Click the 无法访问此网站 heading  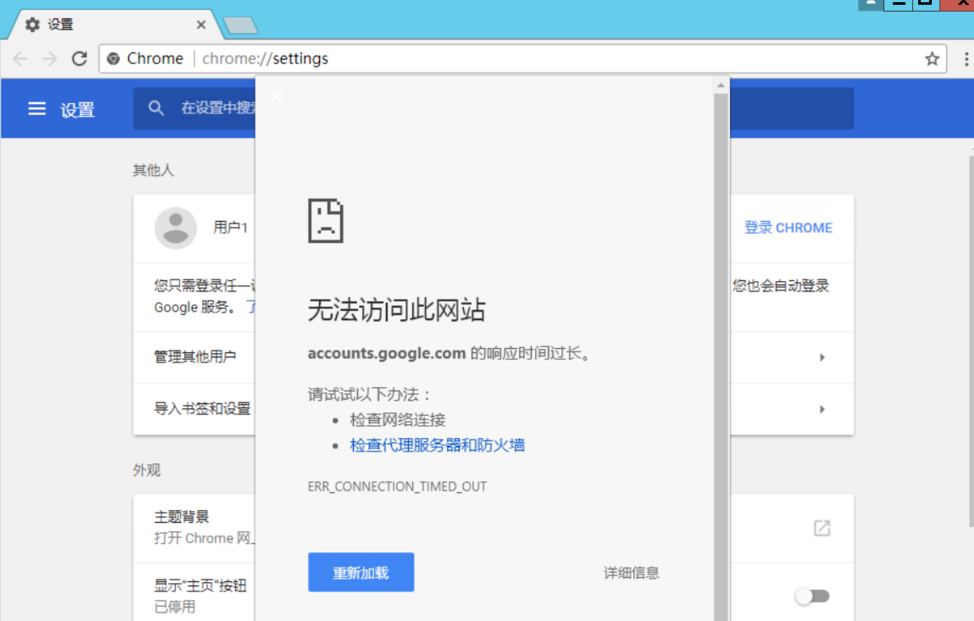point(396,309)
